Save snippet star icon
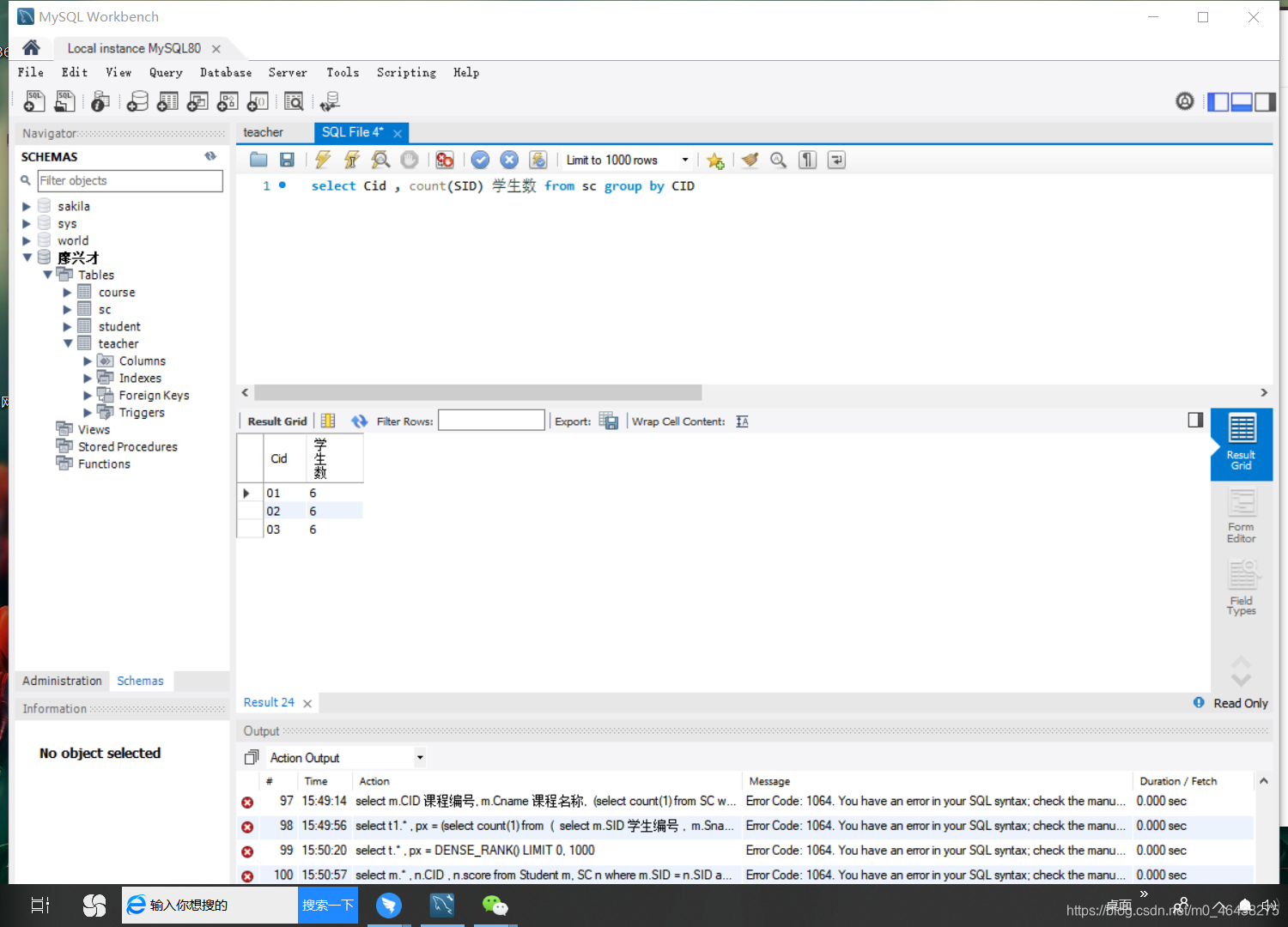Image resolution: width=1288 pixels, height=927 pixels. click(715, 161)
